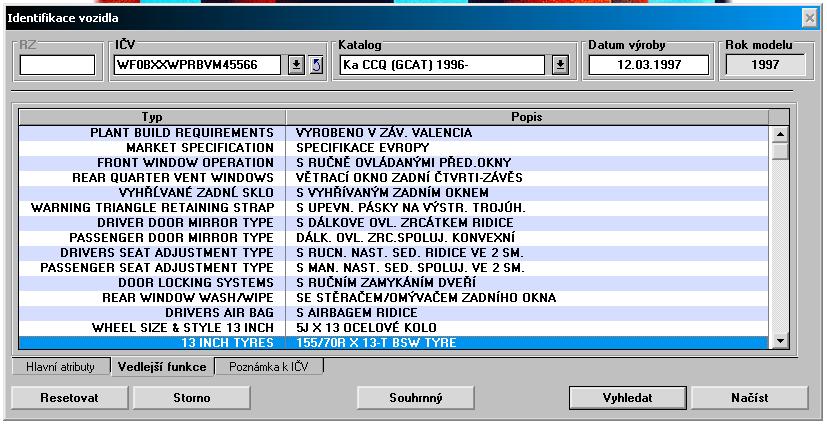
Task: Click into the RZ input field
Action: coord(57,65)
